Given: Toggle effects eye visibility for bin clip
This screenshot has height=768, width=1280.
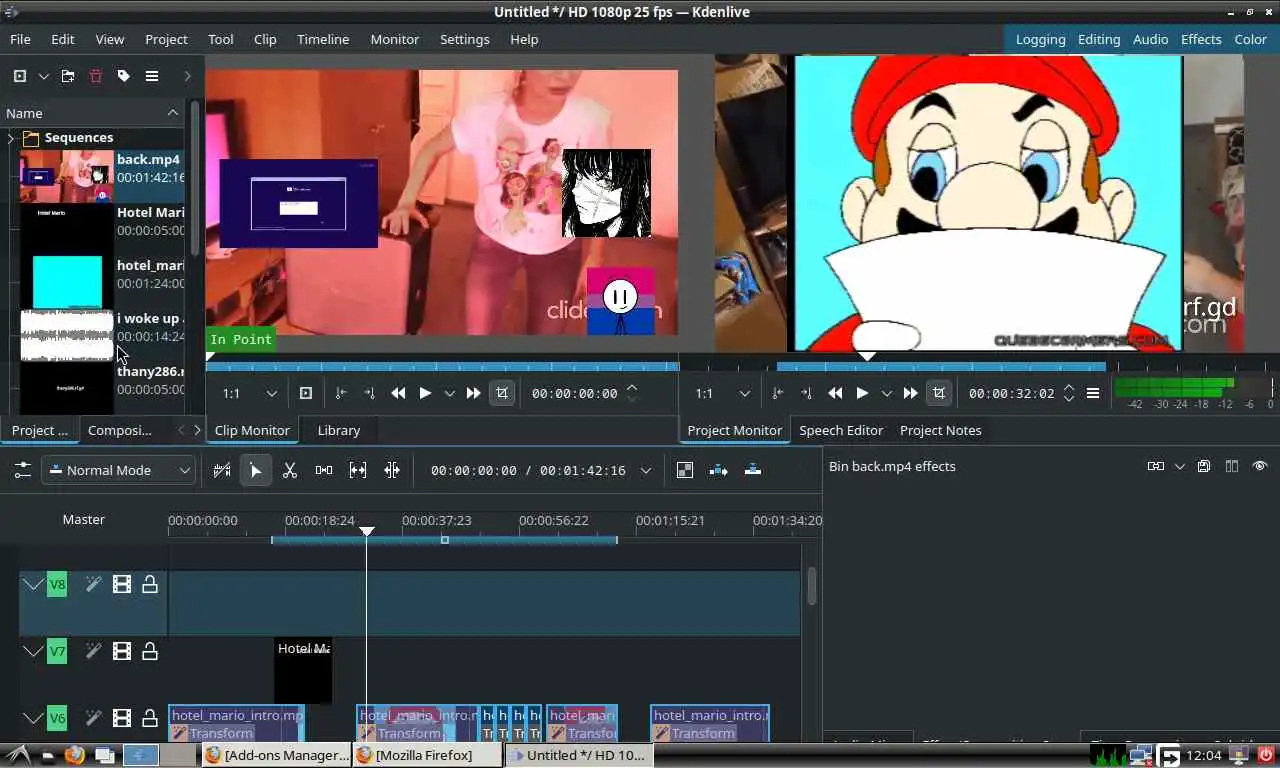Looking at the screenshot, I should coord(1260,466).
